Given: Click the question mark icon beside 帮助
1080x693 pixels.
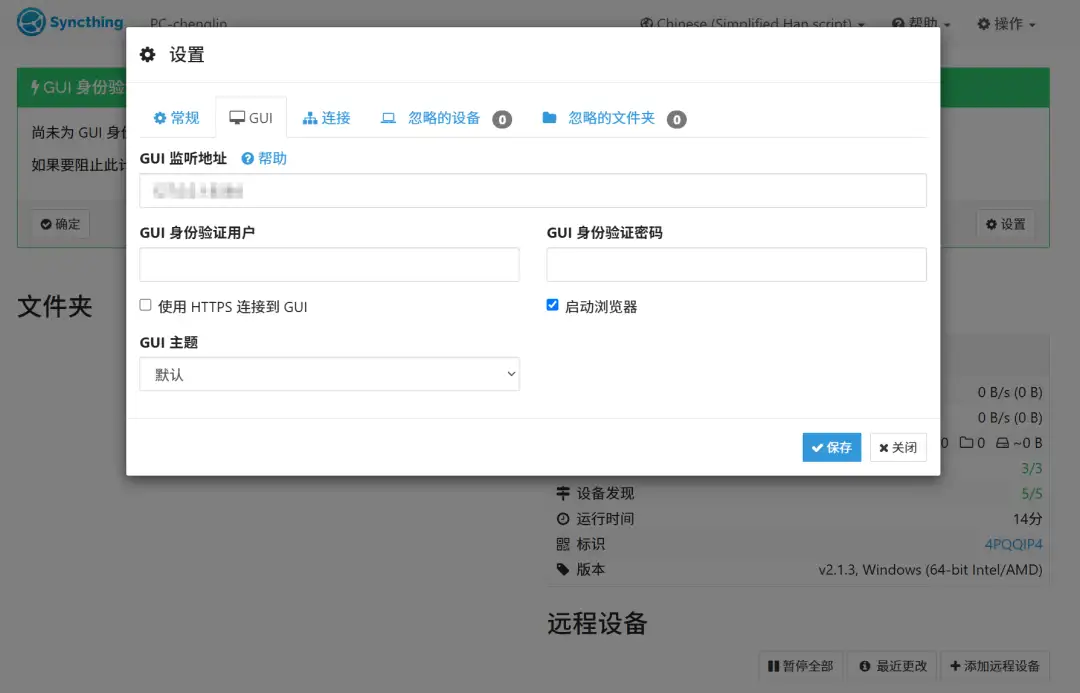Looking at the screenshot, I should pyautogui.click(x=247, y=158).
